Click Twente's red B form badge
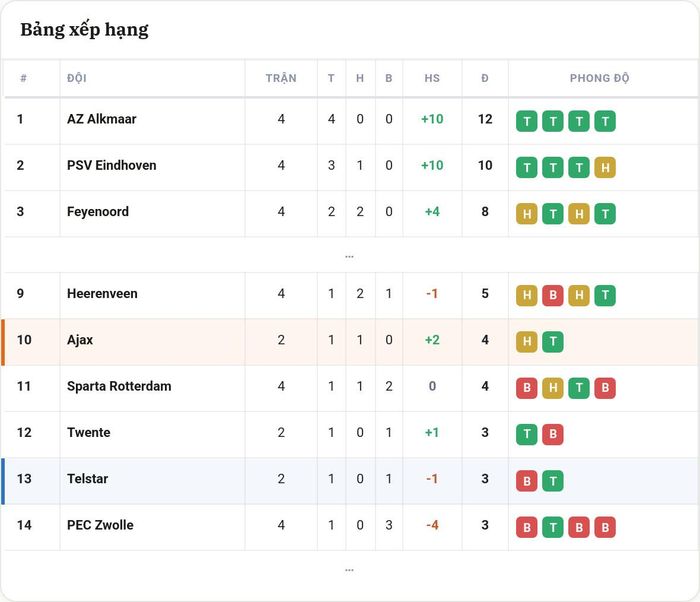Screen dimensions: 700x602 (553, 434)
